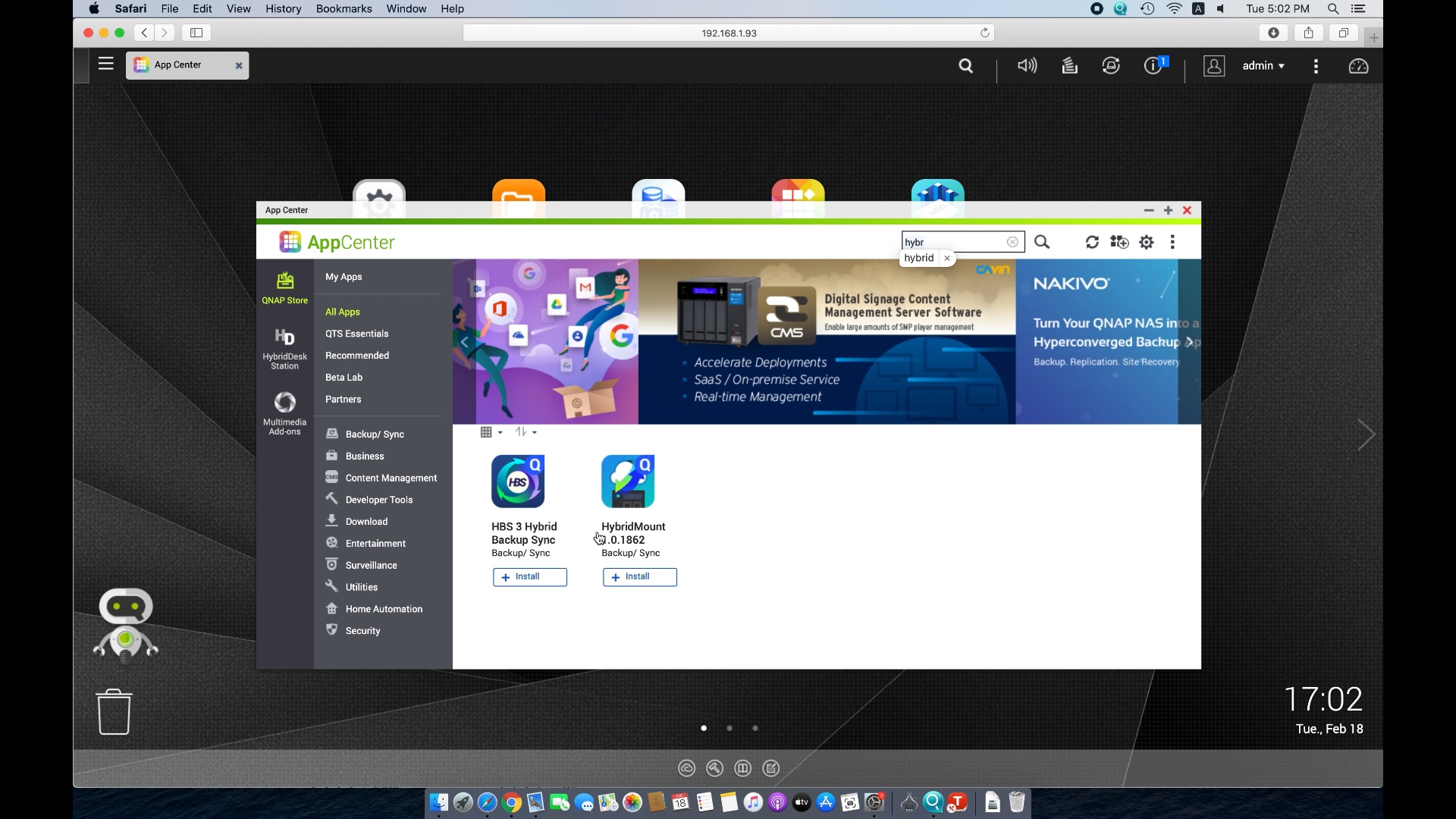Select Beta Lab category

(344, 378)
